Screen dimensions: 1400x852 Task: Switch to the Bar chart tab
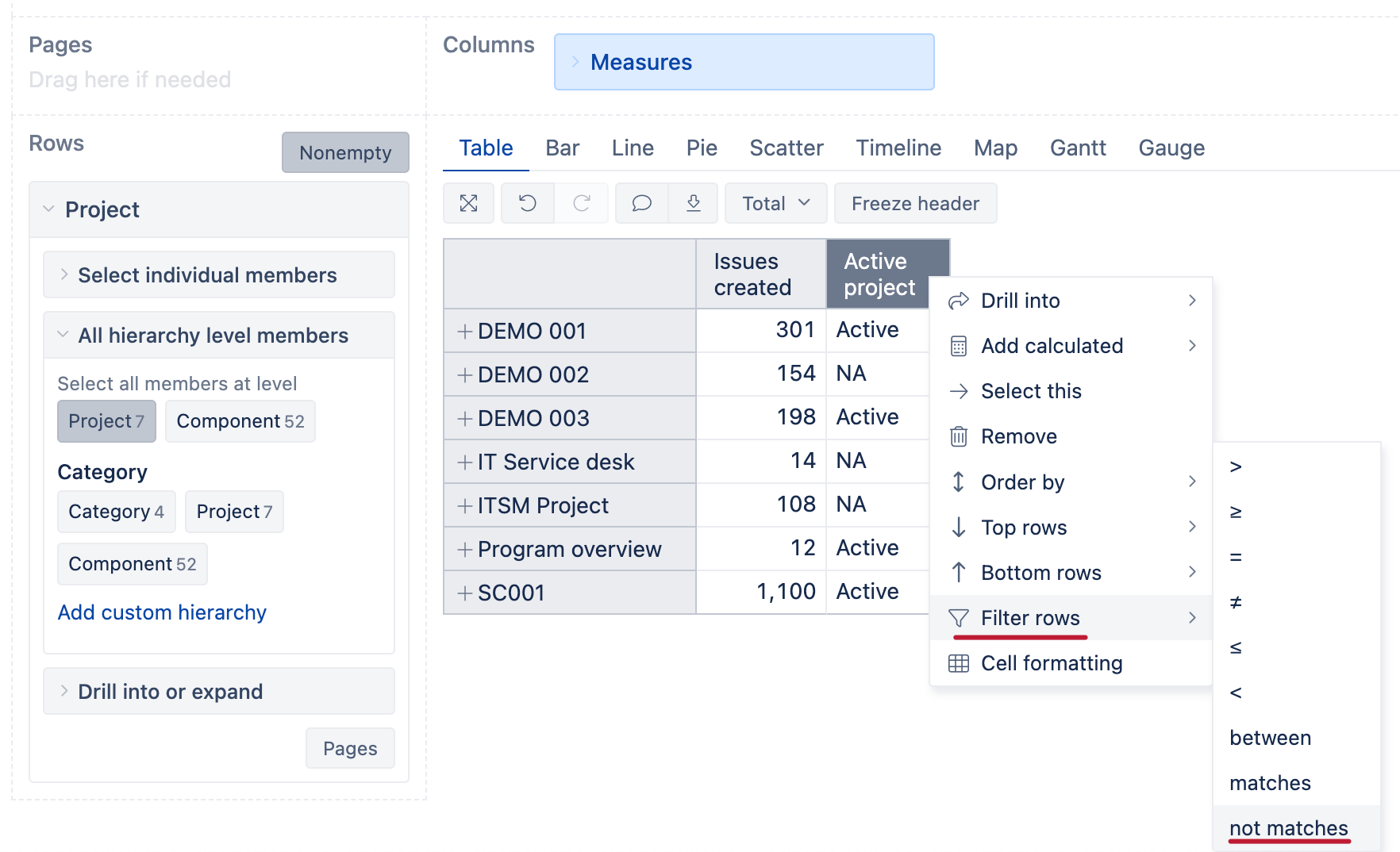(x=562, y=148)
